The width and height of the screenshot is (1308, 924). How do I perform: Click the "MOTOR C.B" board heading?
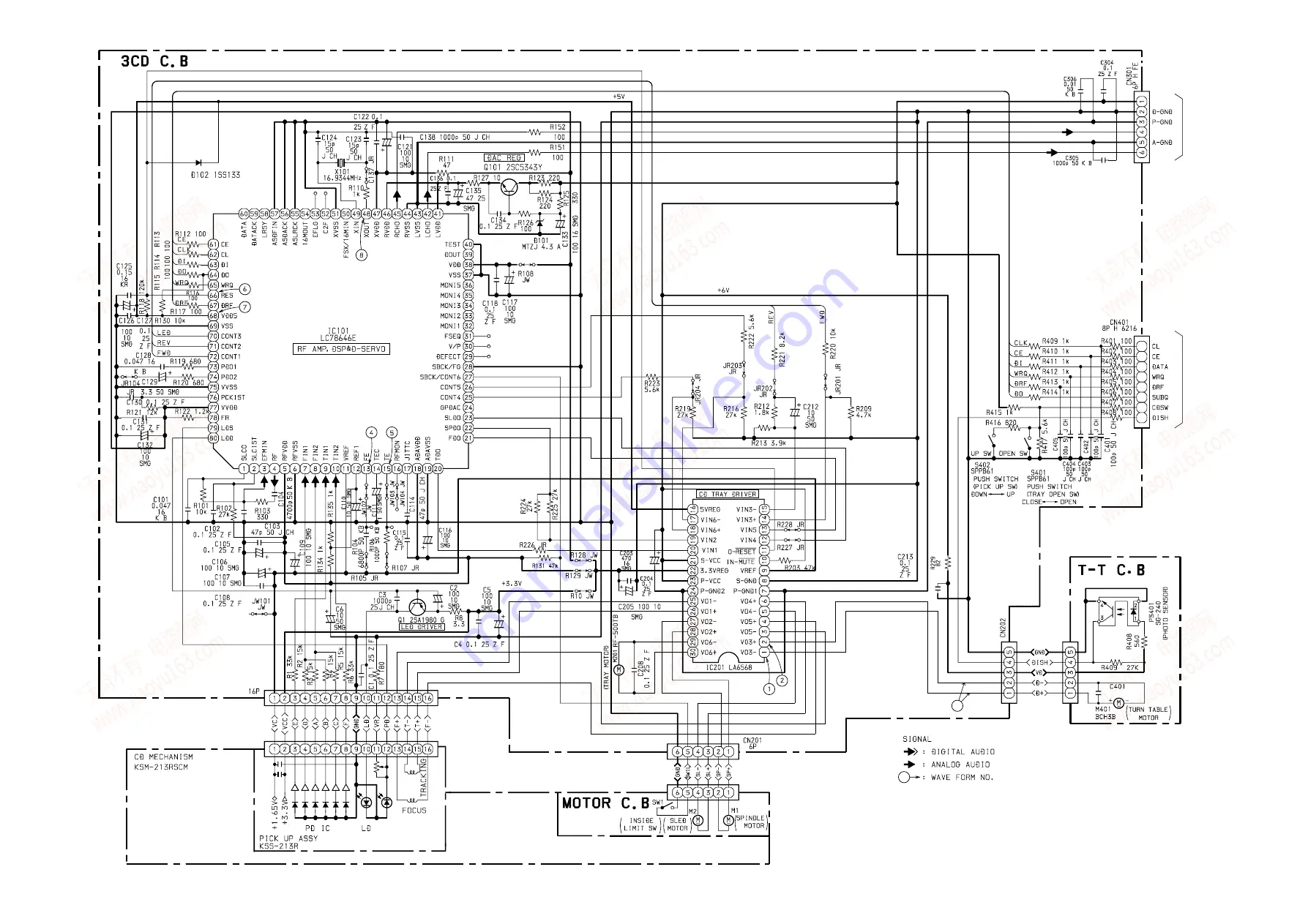[x=605, y=803]
